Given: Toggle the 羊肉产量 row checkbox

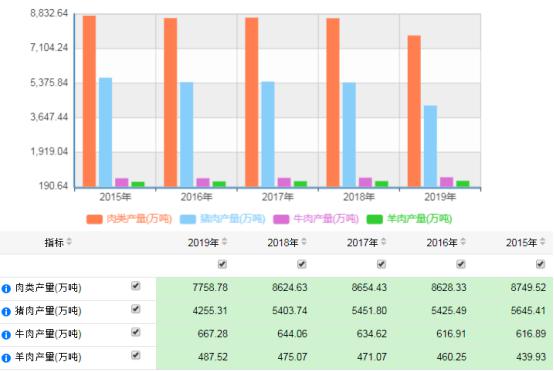Looking at the screenshot, I should click(136, 355).
